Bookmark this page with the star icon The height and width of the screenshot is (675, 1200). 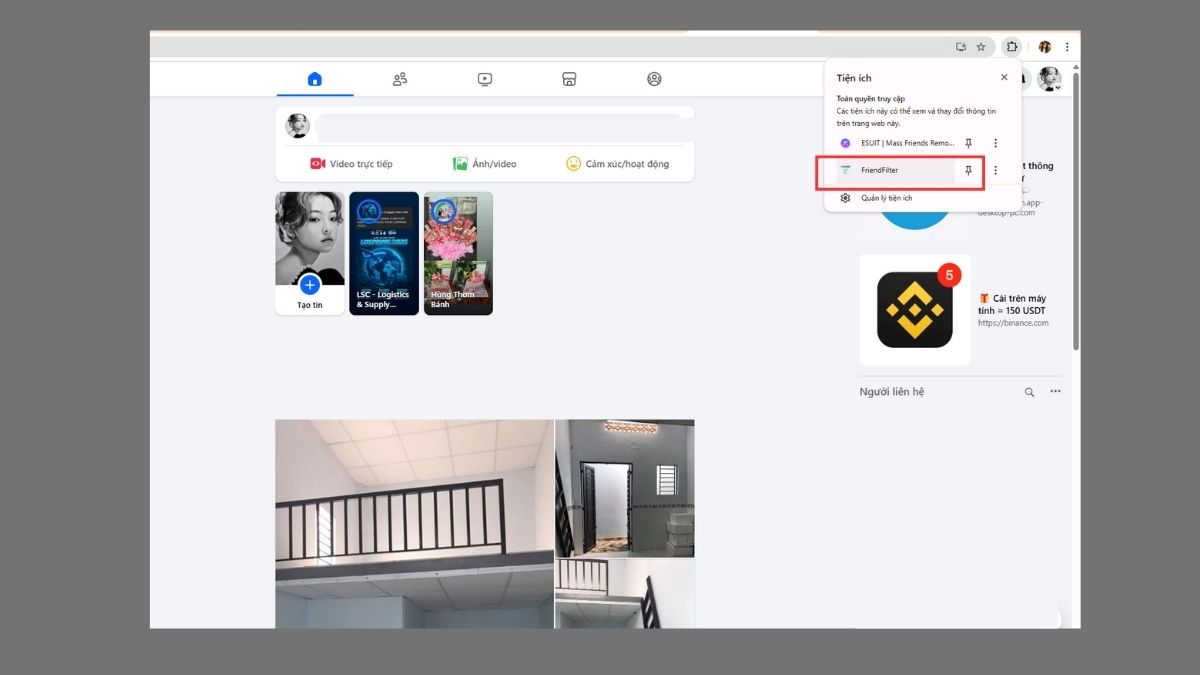click(981, 47)
